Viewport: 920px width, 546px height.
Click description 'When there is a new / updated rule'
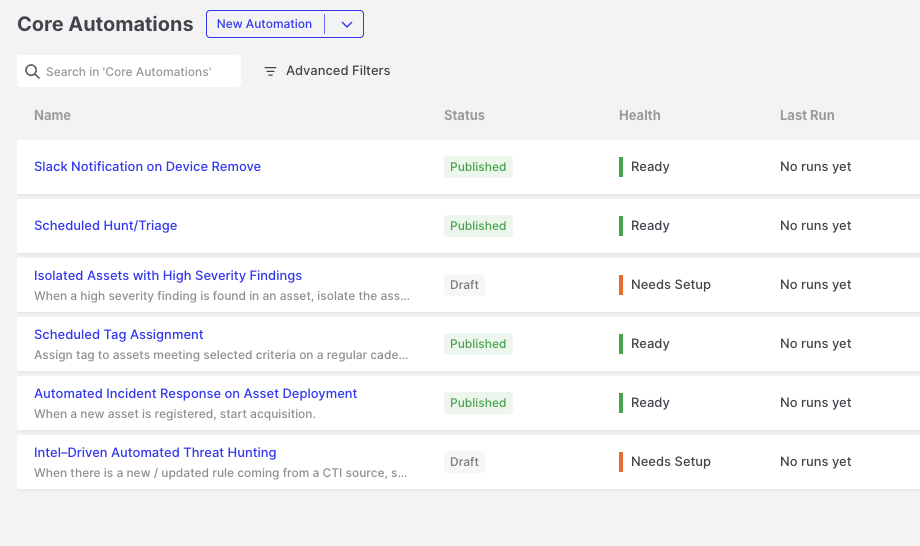tap(220, 473)
